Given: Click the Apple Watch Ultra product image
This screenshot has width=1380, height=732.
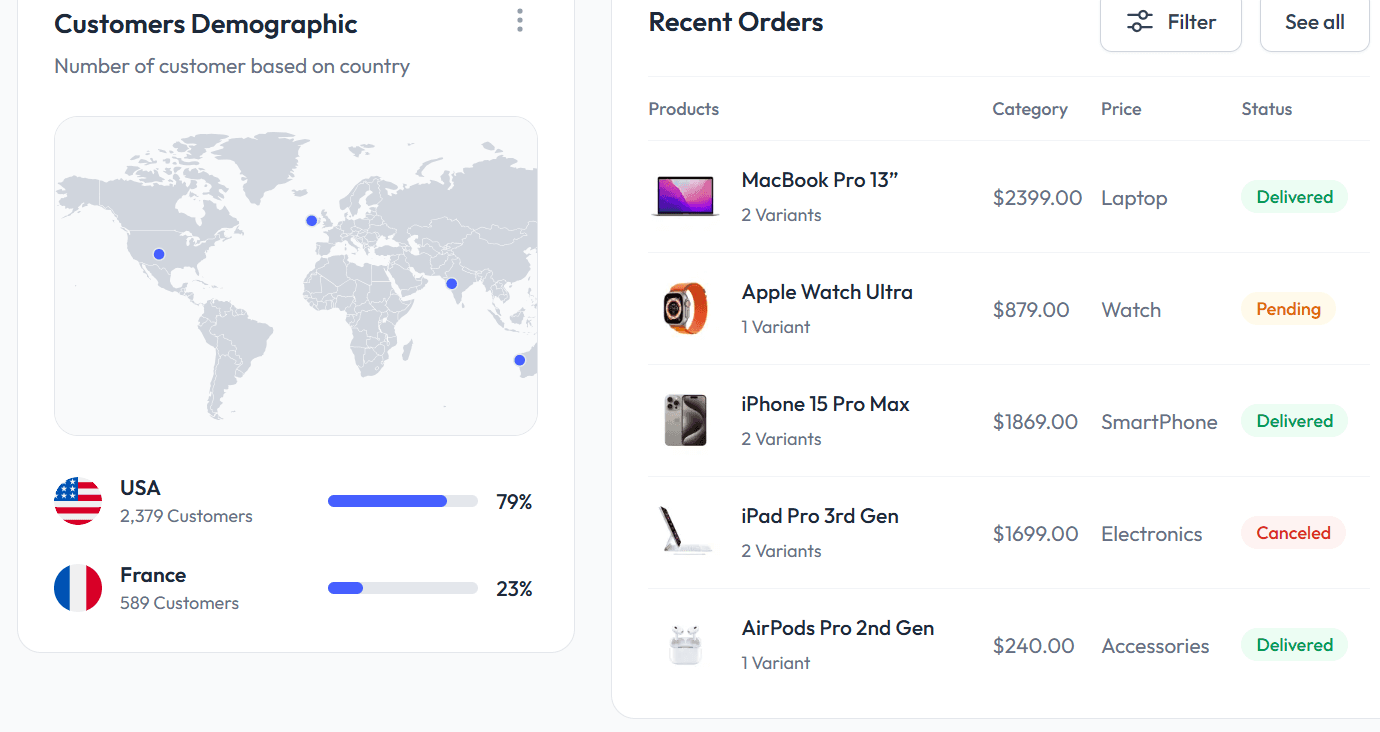Looking at the screenshot, I should [685, 308].
